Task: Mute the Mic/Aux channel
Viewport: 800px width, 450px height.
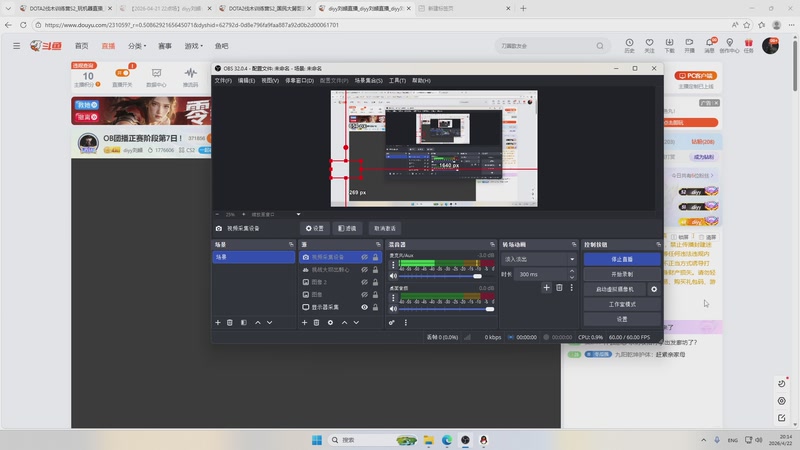Action: click(x=393, y=276)
